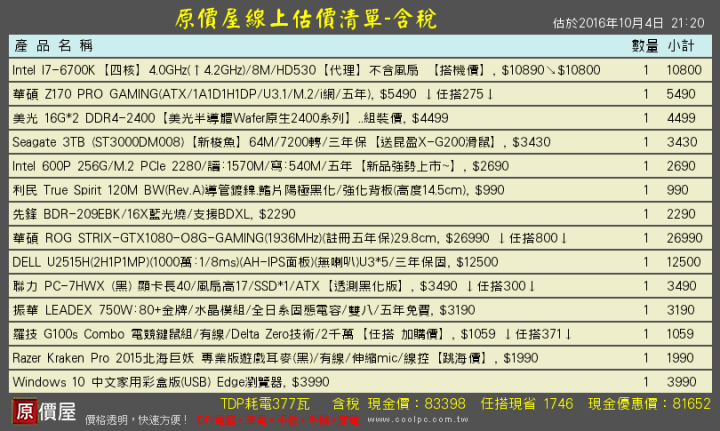Select the Razer Kraken Pro headset row
This screenshot has width=720, height=431.
pos(360,358)
